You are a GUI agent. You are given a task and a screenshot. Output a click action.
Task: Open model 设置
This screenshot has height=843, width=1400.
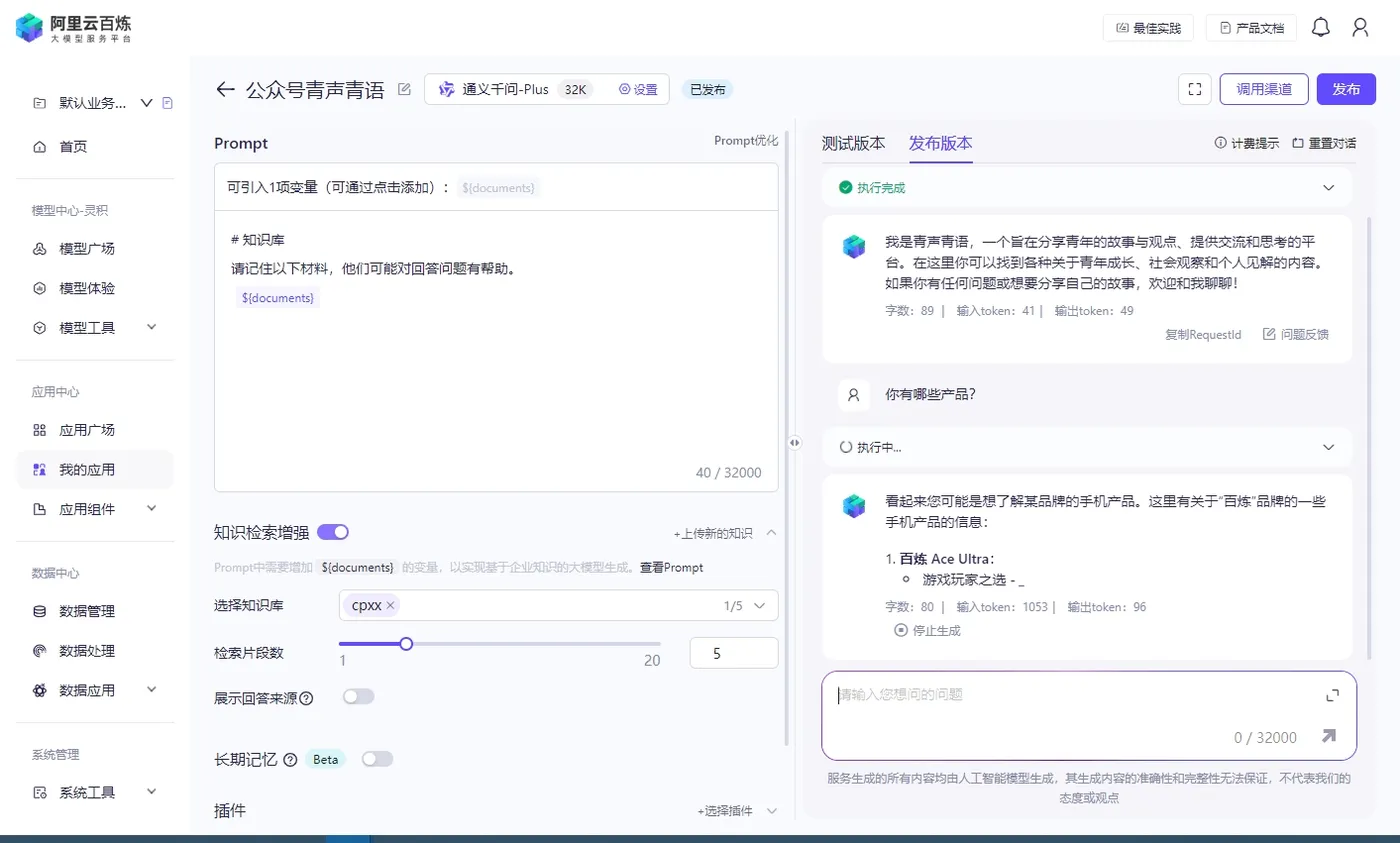638,89
